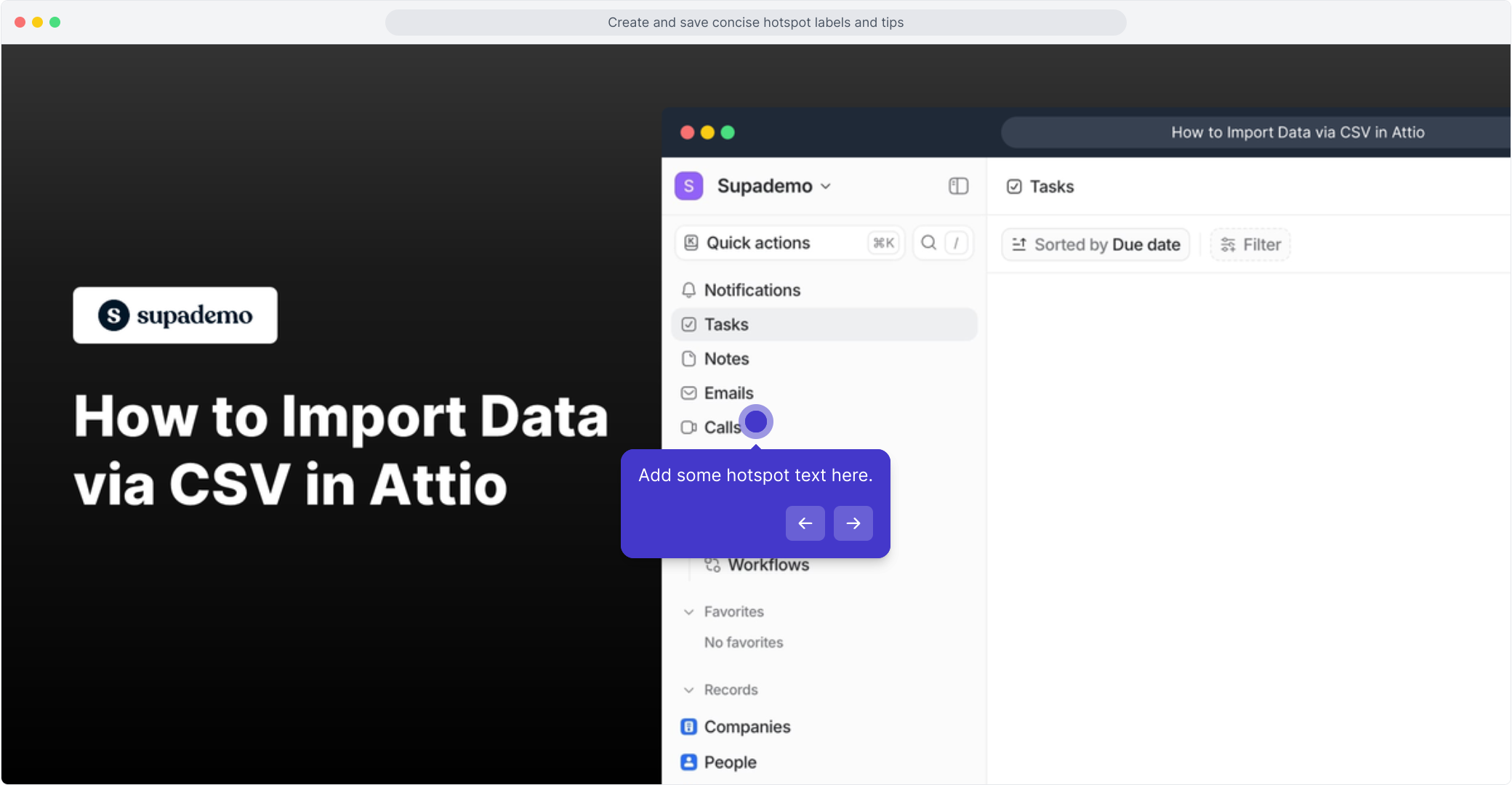Click the Filter button
This screenshot has width=1512, height=785.
click(x=1250, y=245)
